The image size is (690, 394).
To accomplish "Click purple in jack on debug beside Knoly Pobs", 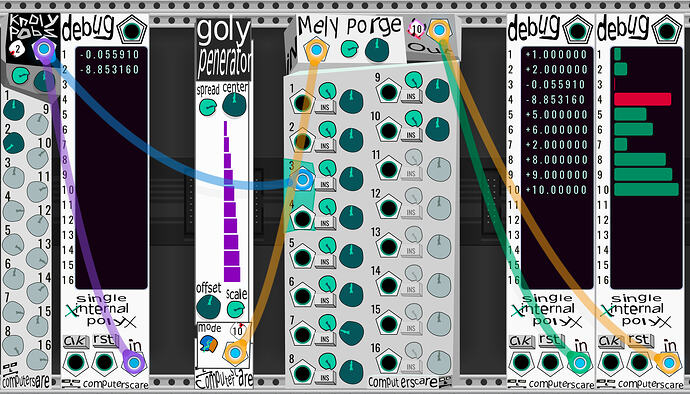I will click(134, 362).
